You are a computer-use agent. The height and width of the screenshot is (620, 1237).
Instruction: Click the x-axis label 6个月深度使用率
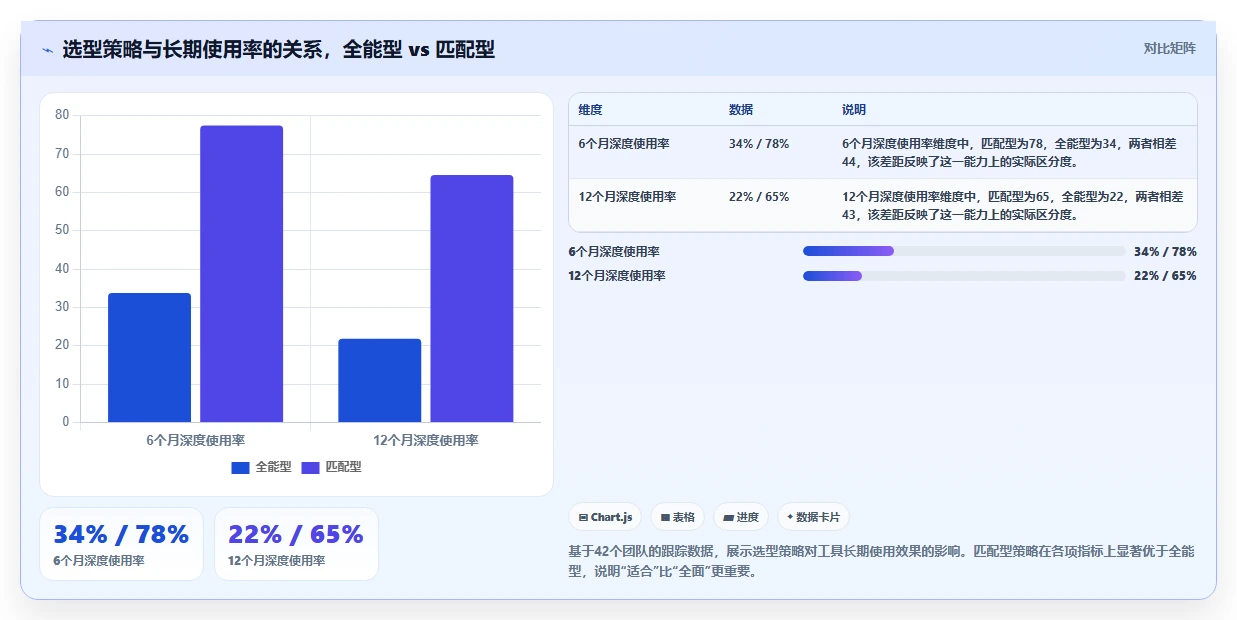click(196, 440)
